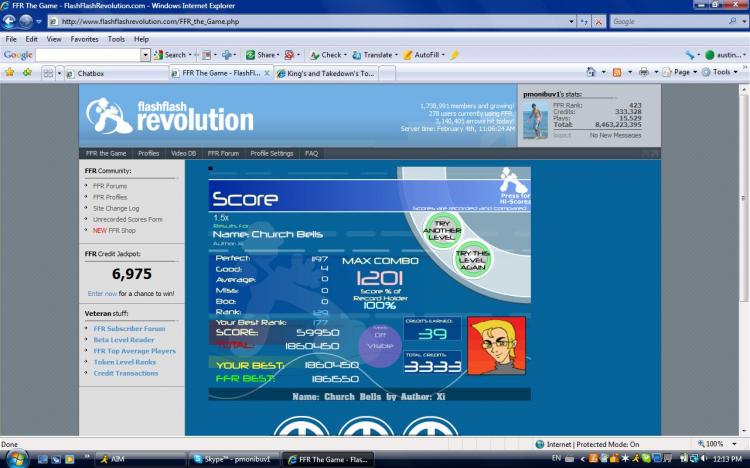Open the Page menu dropdown

coord(680,72)
